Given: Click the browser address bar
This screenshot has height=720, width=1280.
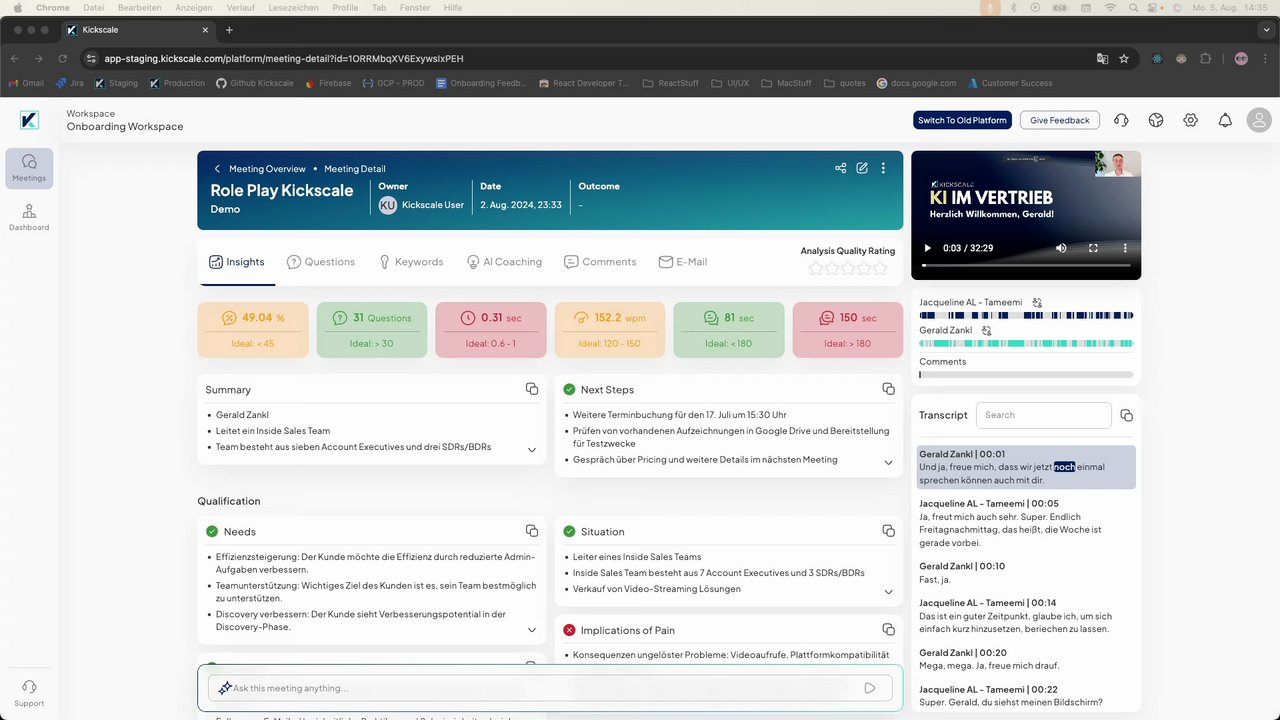Looking at the screenshot, I should [x=590, y=58].
